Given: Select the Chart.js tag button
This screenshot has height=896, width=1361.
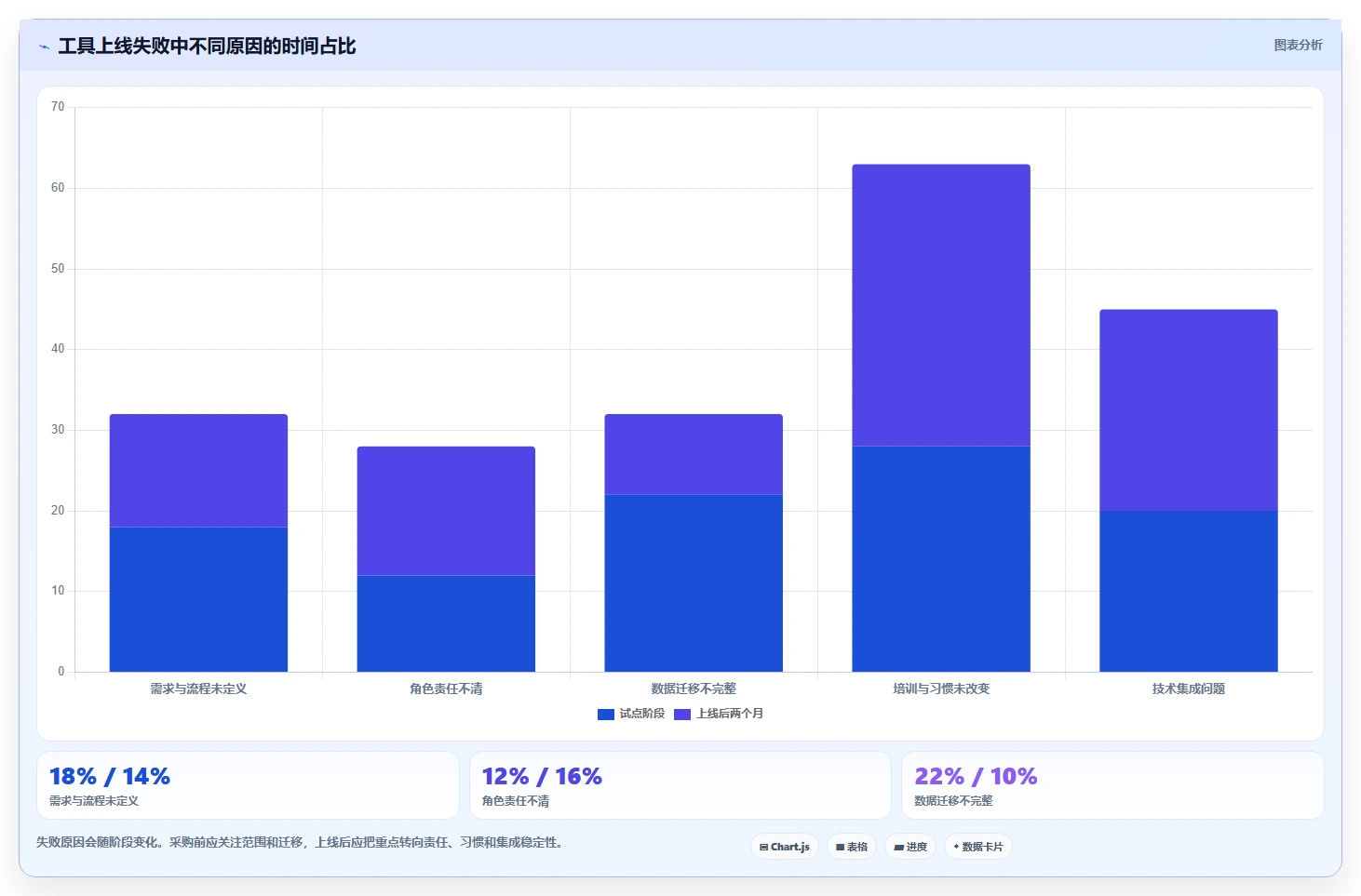Looking at the screenshot, I should pos(785,847).
